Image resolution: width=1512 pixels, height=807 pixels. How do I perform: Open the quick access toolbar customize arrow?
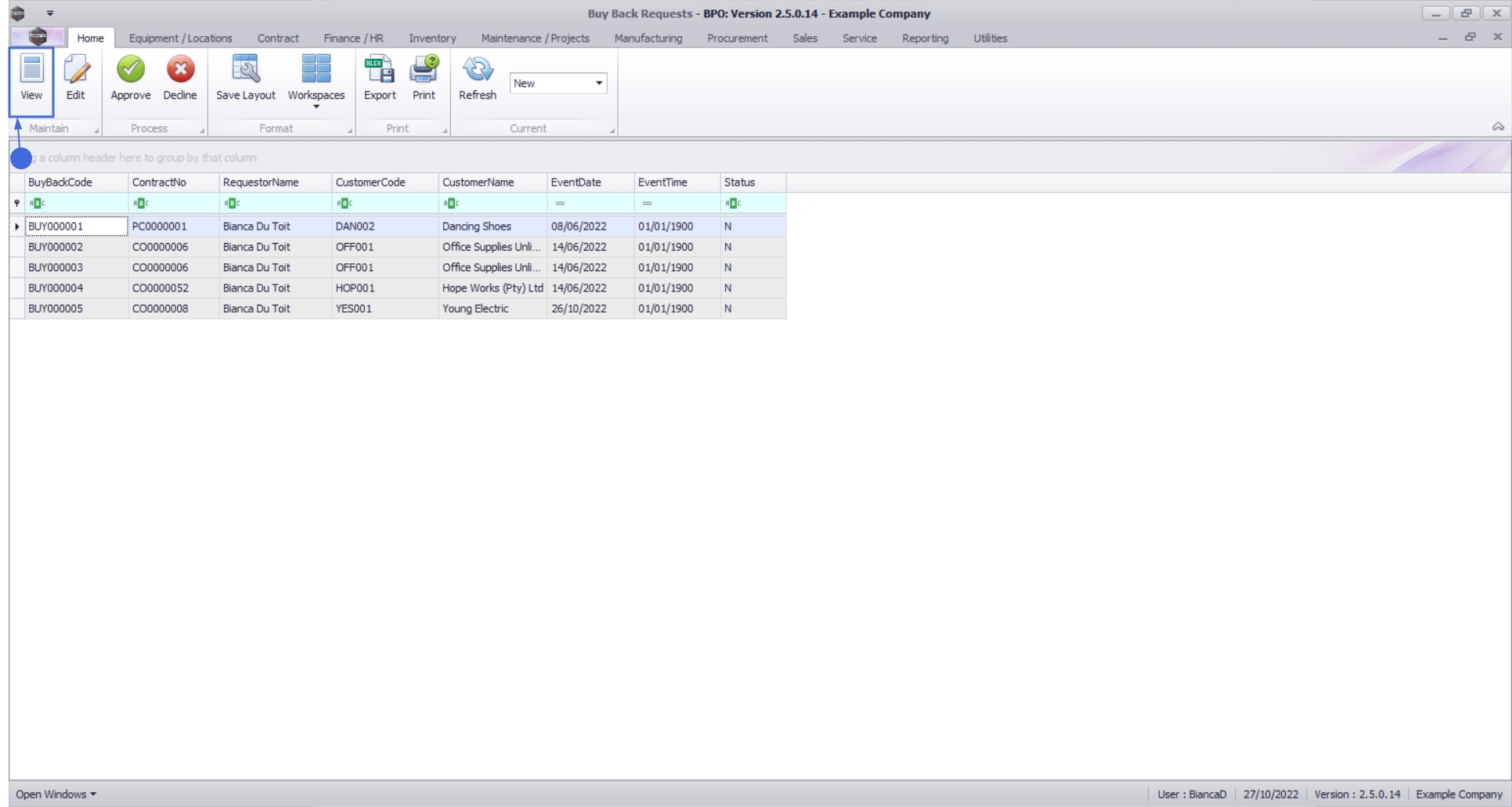(50, 13)
